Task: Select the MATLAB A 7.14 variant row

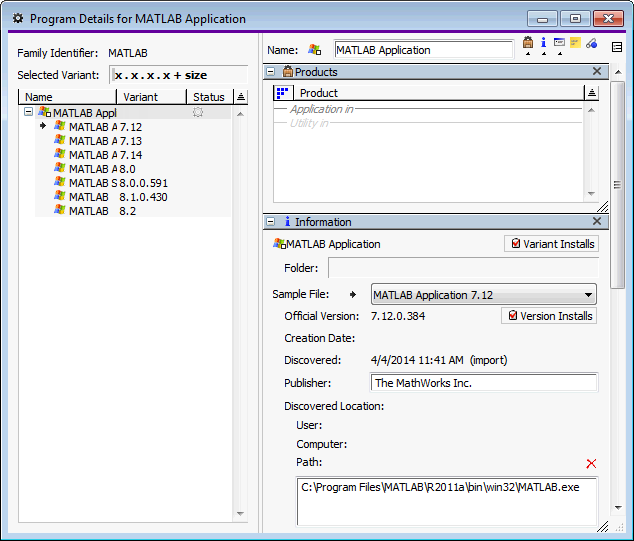Action: pyautogui.click(x=133, y=155)
